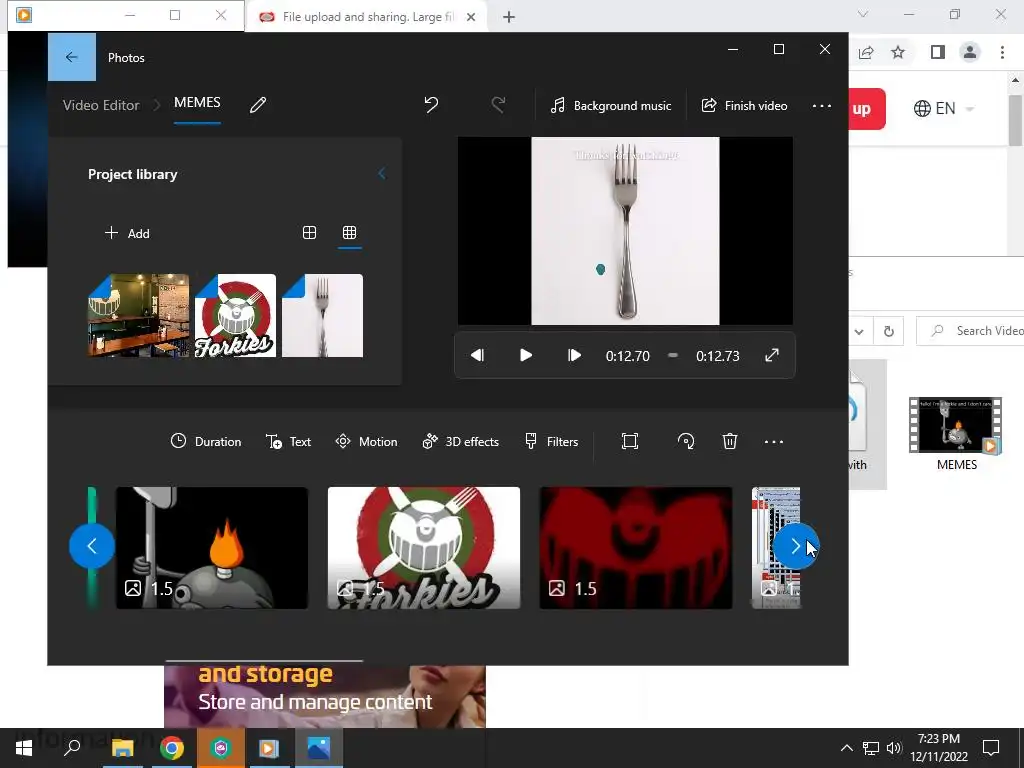1024x768 pixels.
Task: Open File Explorer from the taskbar
Action: coord(122,748)
